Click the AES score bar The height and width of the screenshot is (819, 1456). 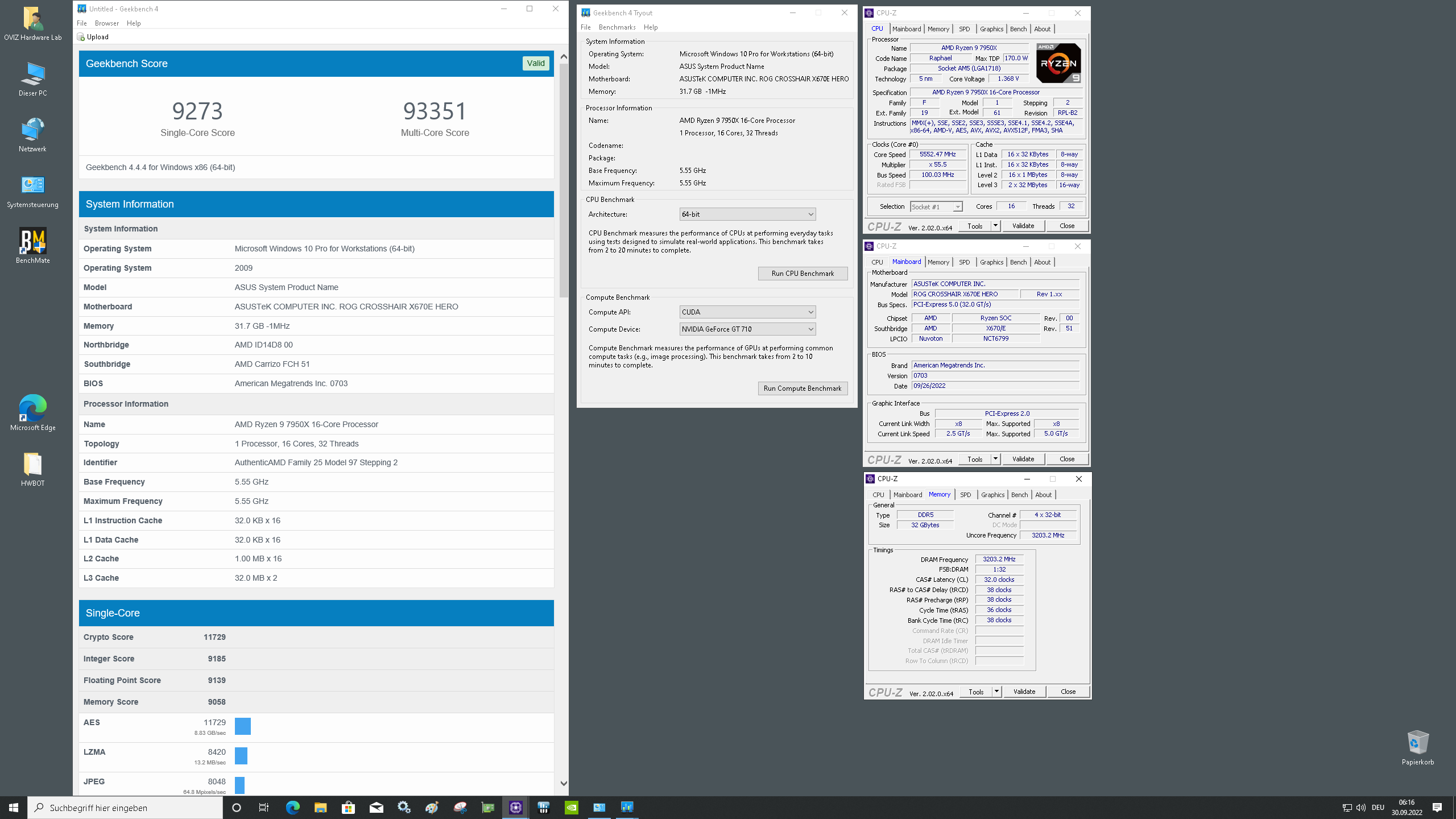pos(243,726)
